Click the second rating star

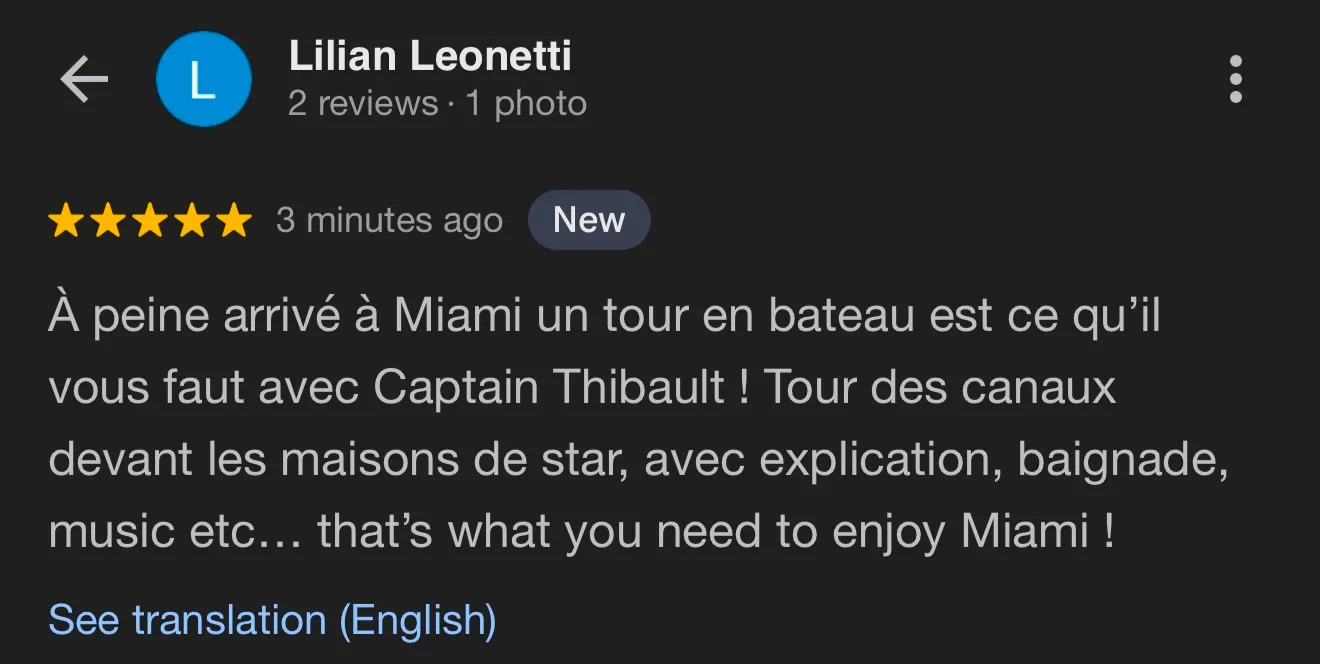click(x=108, y=221)
